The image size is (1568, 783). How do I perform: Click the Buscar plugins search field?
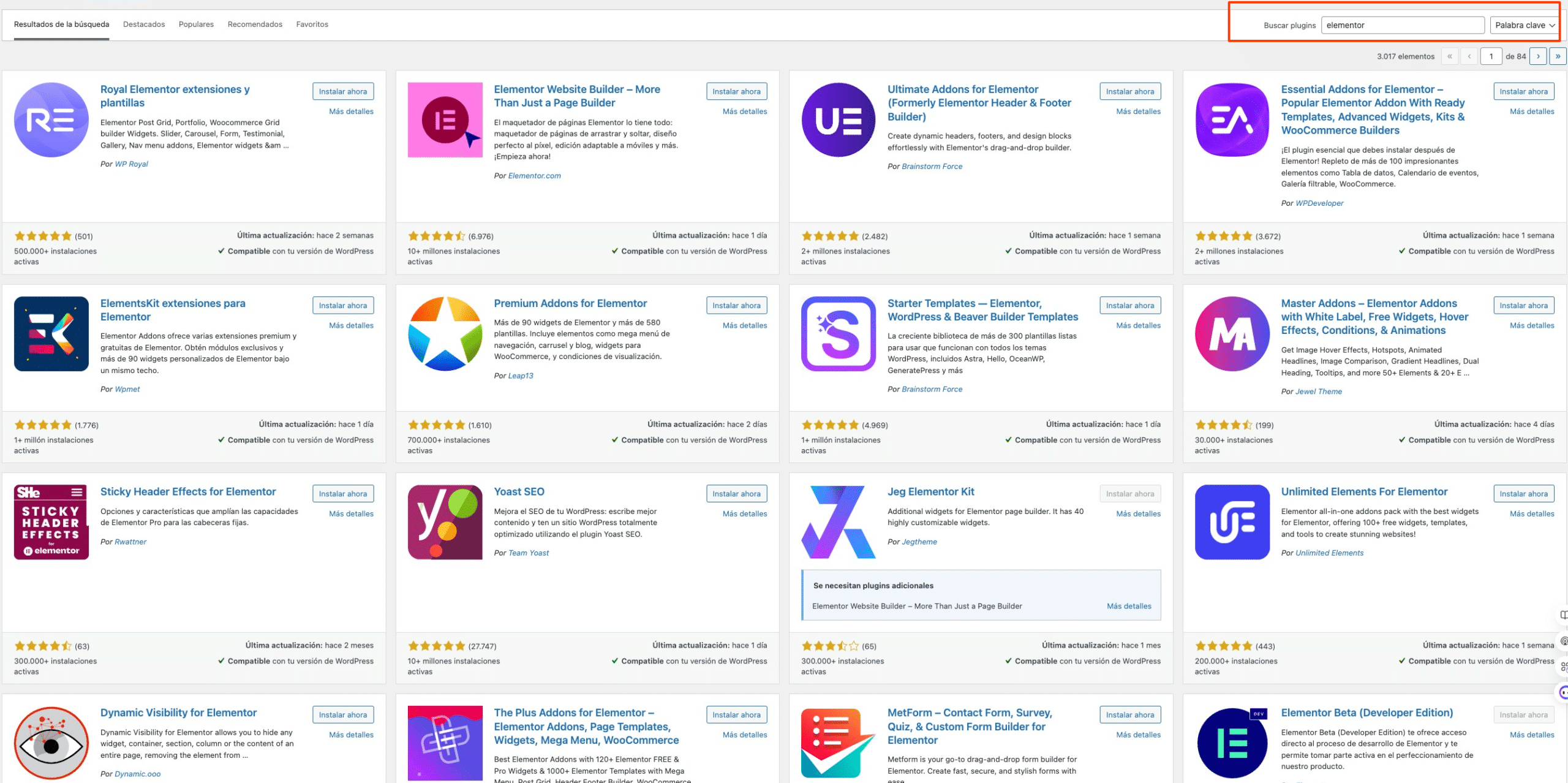click(x=1403, y=25)
